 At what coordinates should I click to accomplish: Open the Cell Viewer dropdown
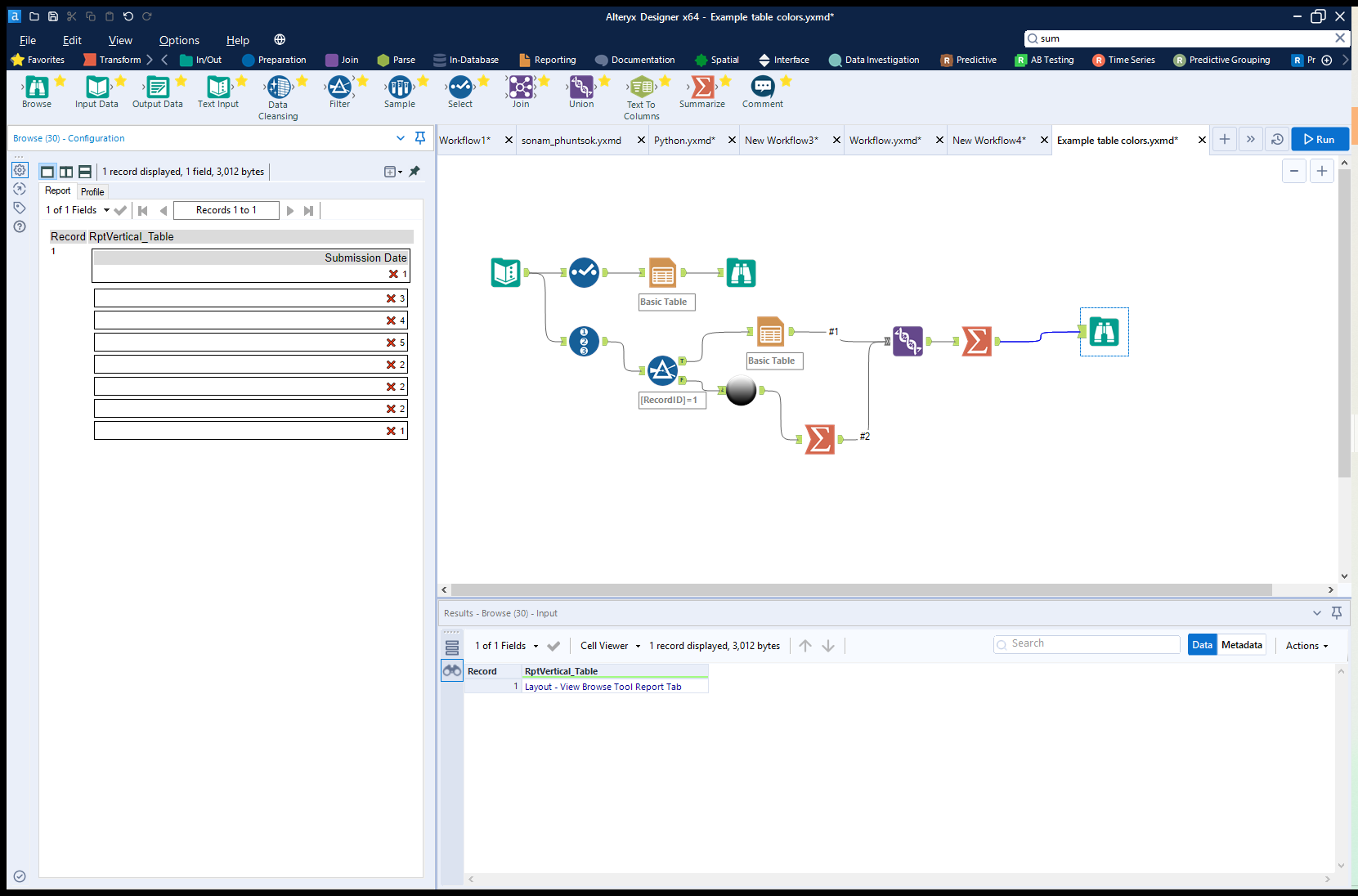tap(607, 645)
